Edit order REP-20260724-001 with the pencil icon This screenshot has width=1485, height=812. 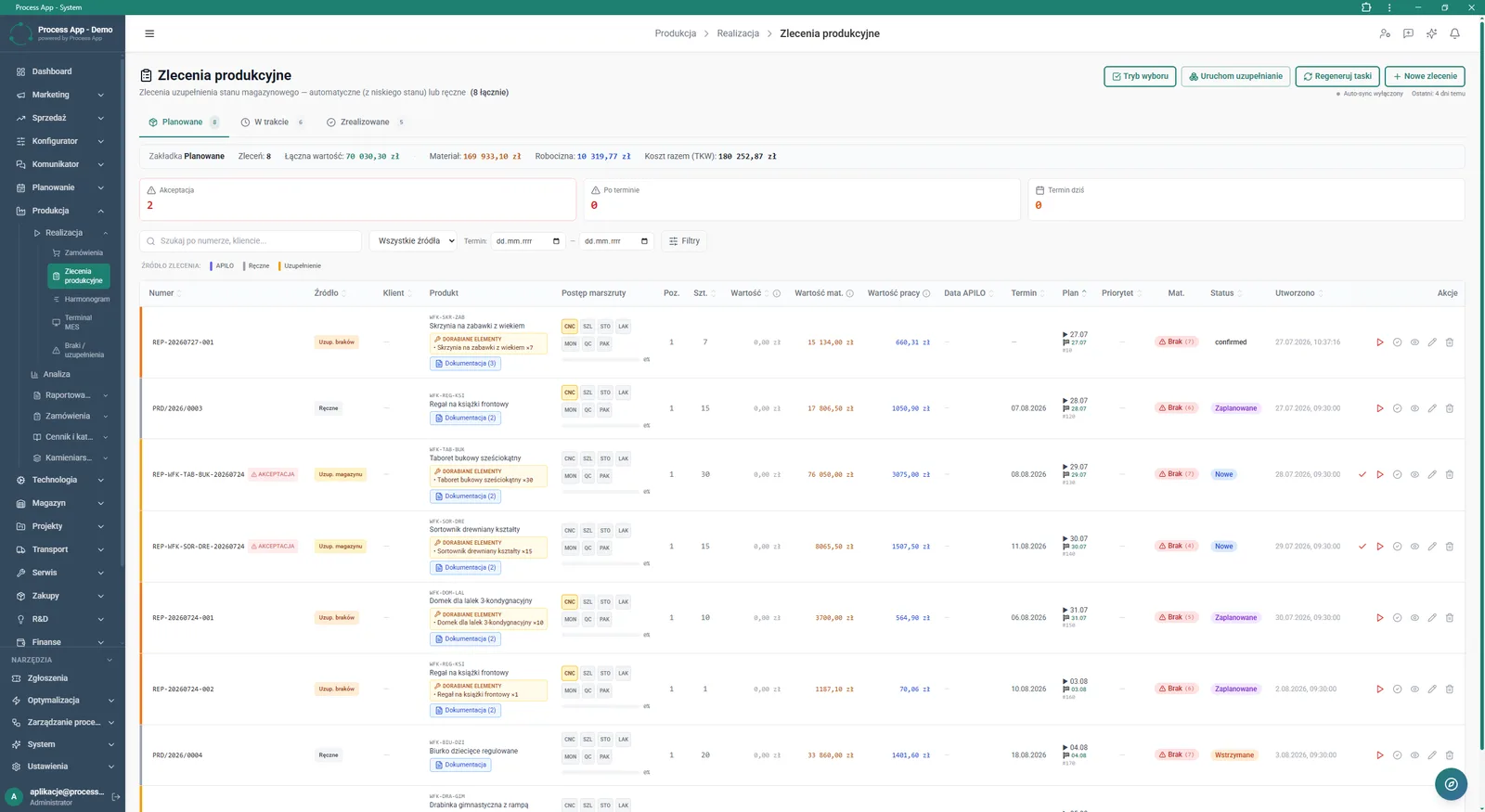(1432, 618)
